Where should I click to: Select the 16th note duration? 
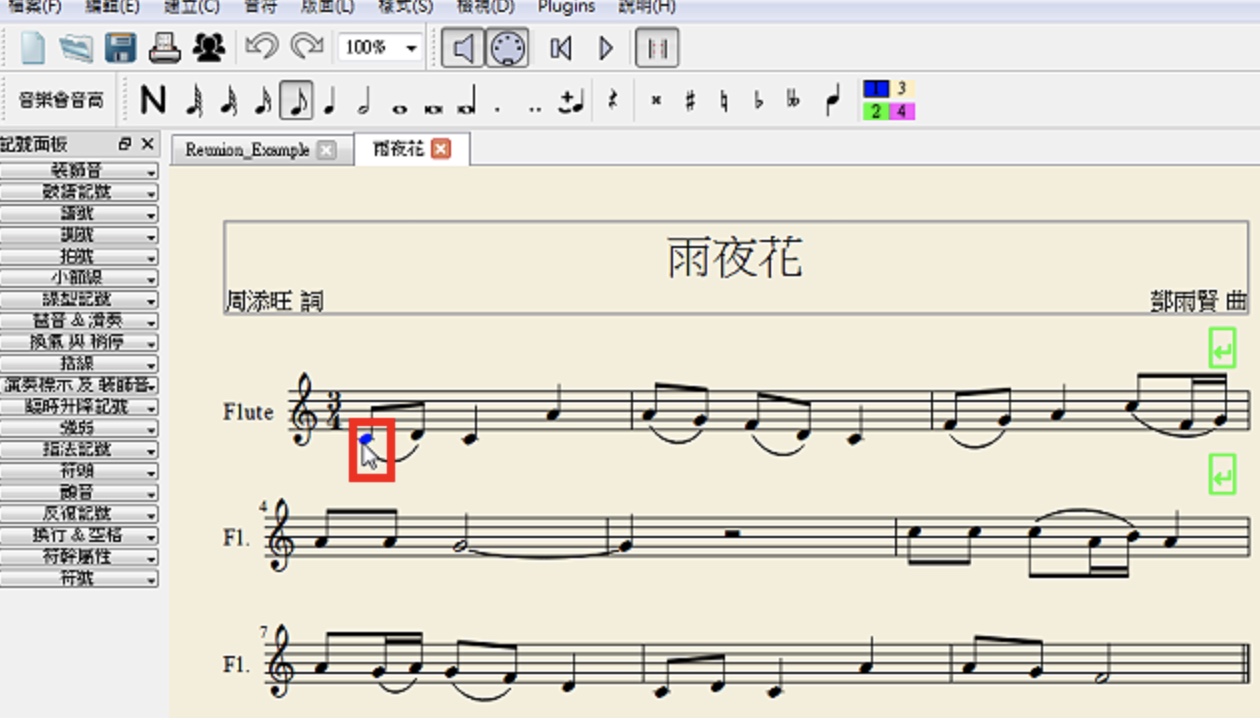[263, 100]
